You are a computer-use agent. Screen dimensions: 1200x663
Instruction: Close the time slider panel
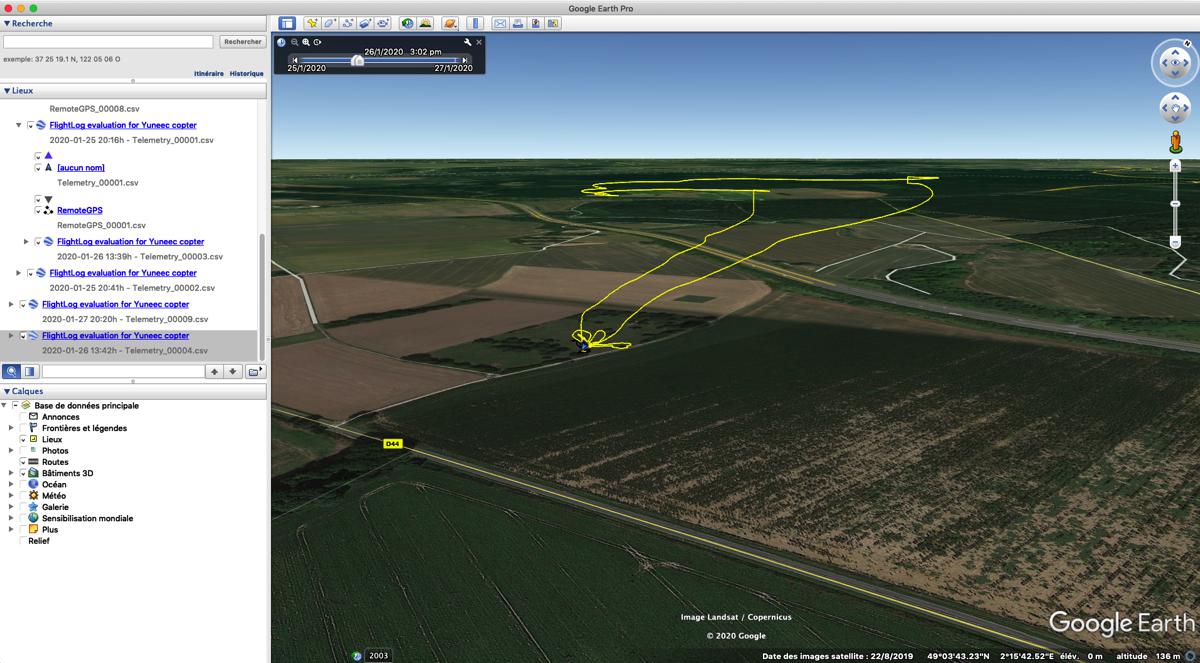[x=479, y=42]
